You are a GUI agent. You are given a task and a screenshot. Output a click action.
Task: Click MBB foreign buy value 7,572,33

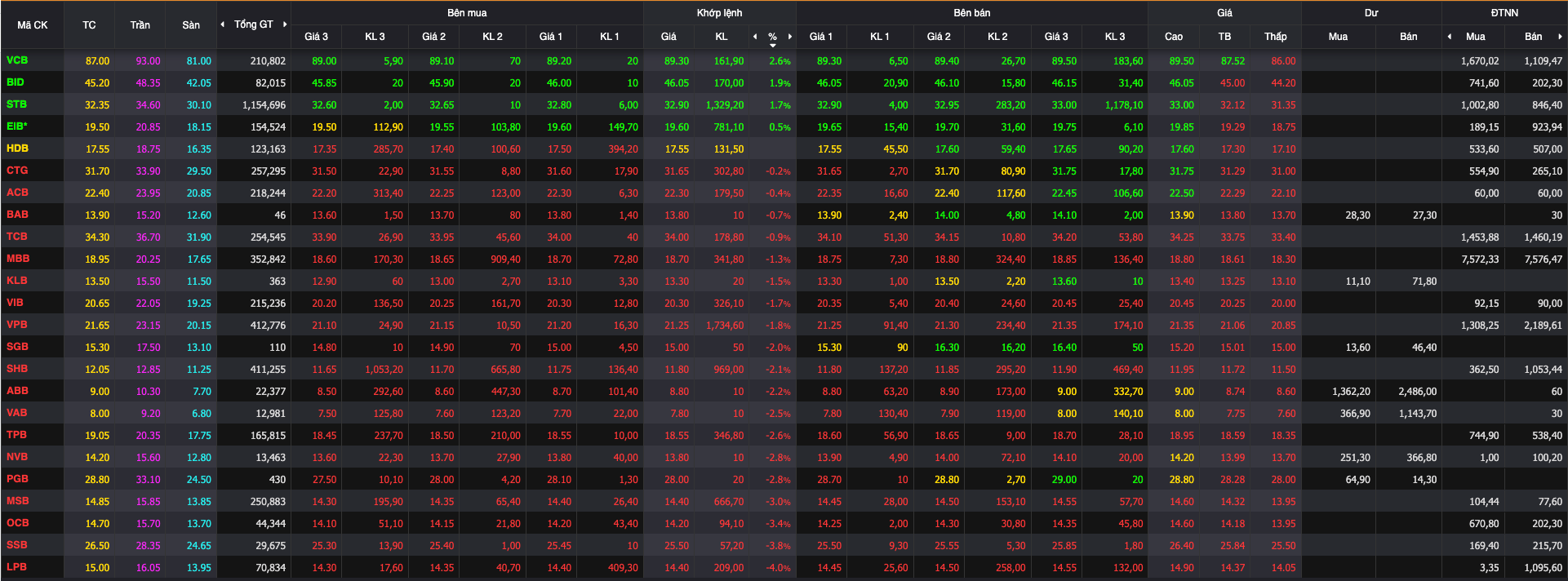[1480, 259]
